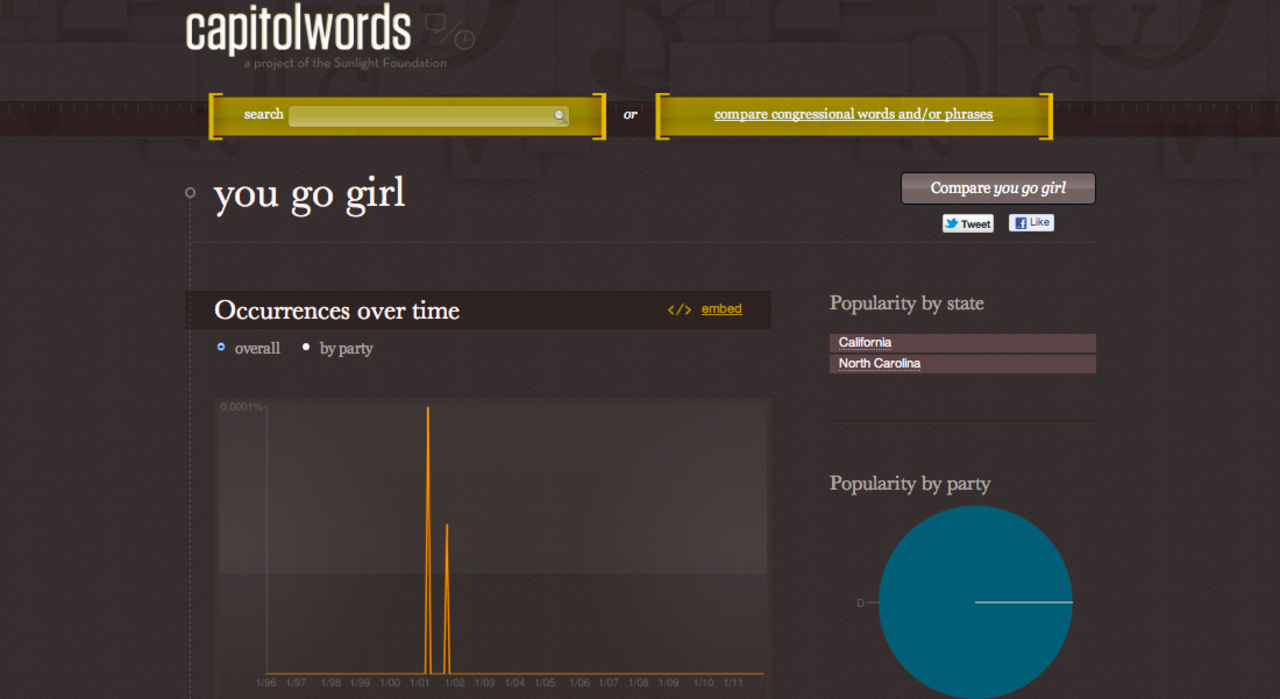Focus the search text field
The height and width of the screenshot is (699, 1280).
click(x=420, y=116)
